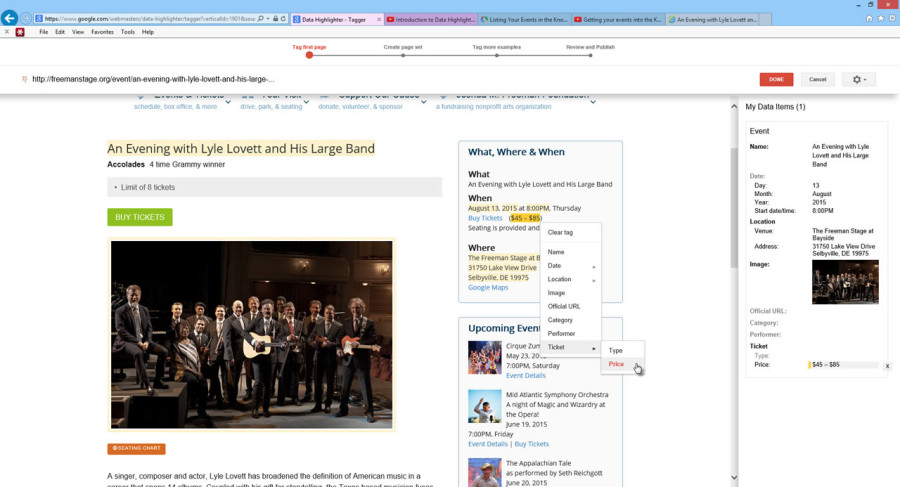
Task: Open the View menu
Action: pos(78,32)
